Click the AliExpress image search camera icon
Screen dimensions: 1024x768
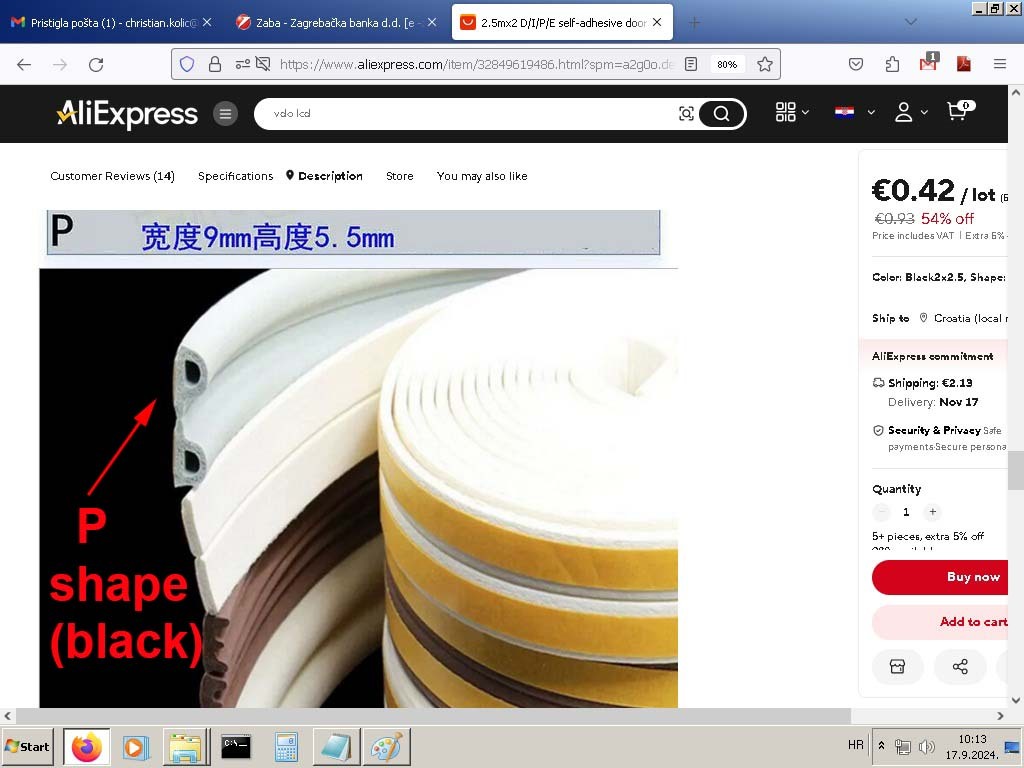click(x=686, y=114)
